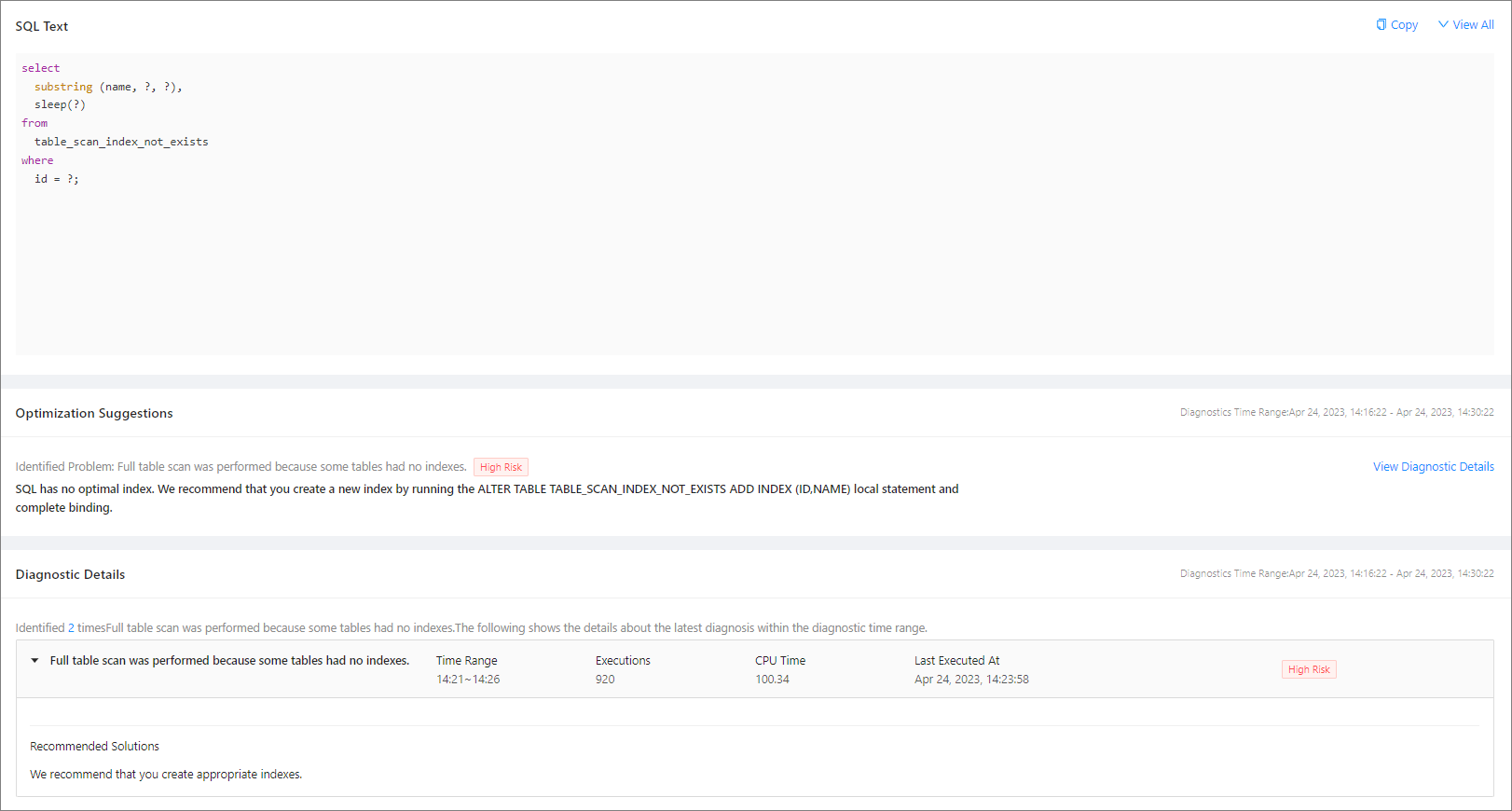Click the Time Range value 14:21~14:26
The width and height of the screenshot is (1512, 811).
point(468,680)
